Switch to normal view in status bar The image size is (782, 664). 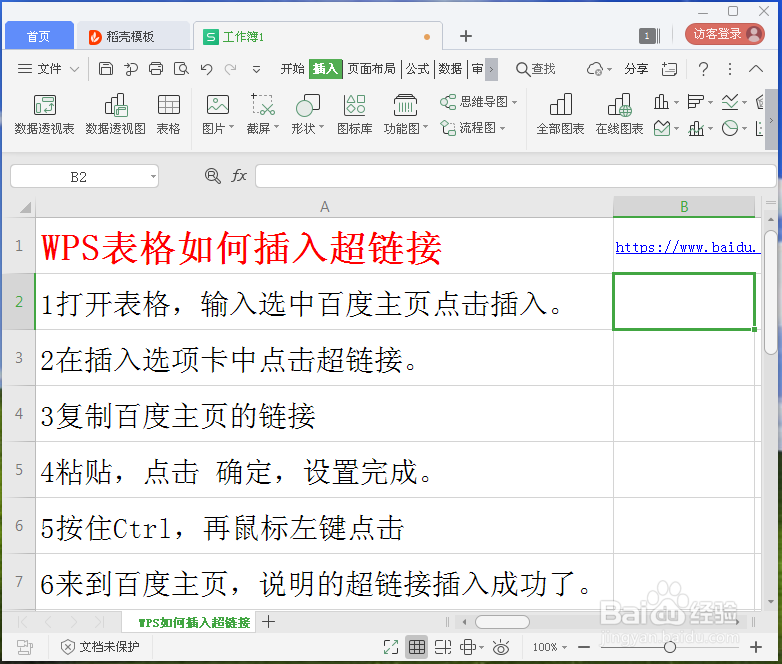[x=417, y=647]
